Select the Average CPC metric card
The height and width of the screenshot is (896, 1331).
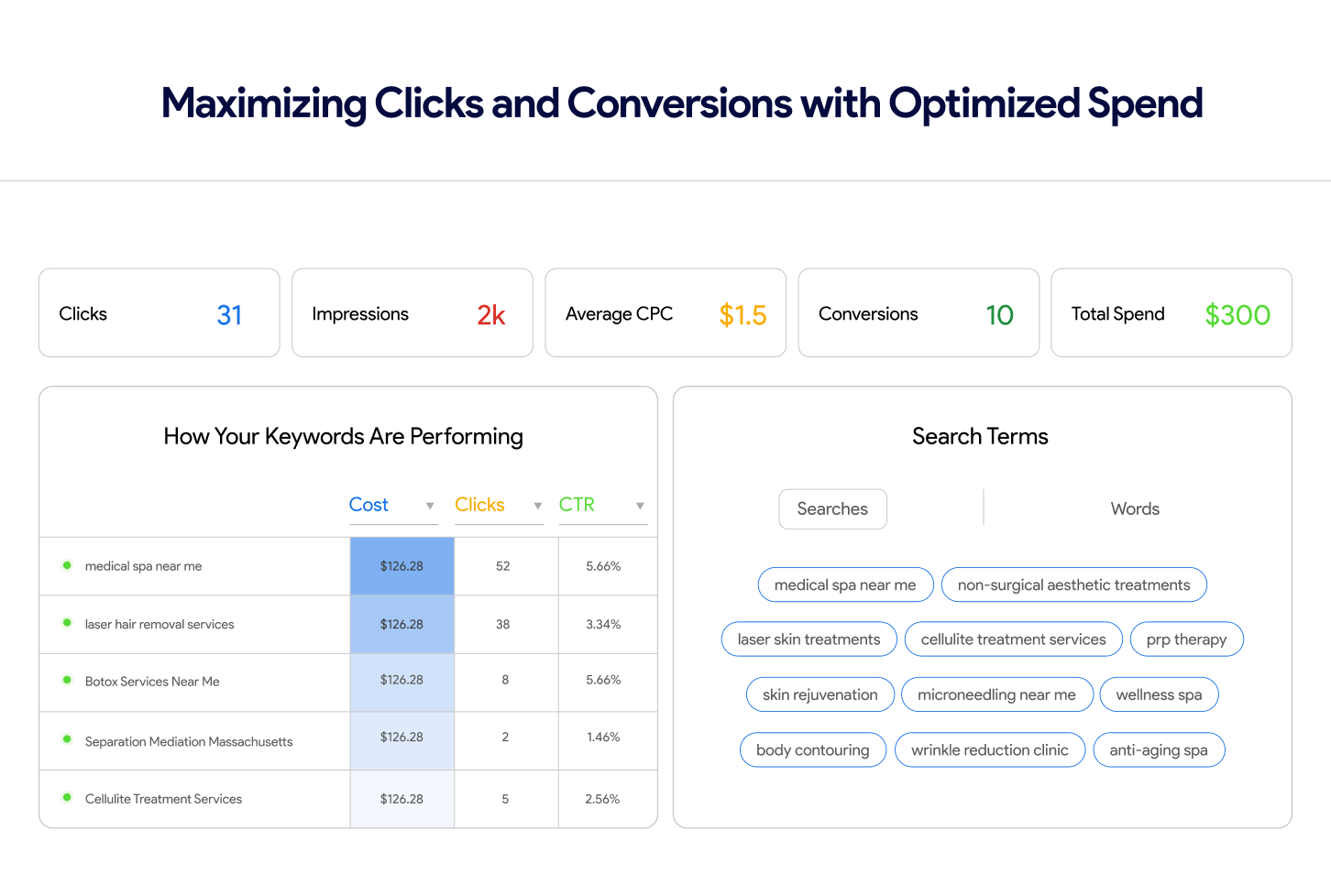click(x=665, y=313)
